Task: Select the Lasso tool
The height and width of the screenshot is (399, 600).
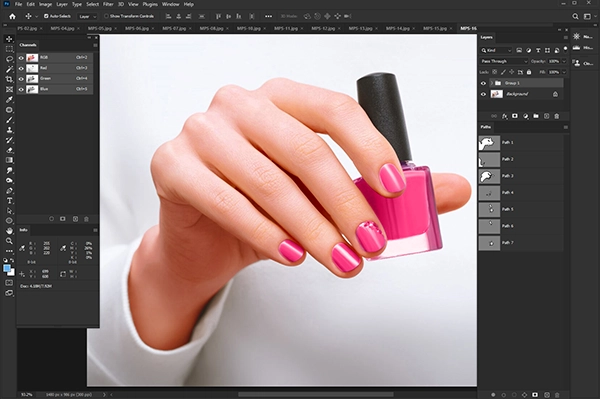Action: 9,59
